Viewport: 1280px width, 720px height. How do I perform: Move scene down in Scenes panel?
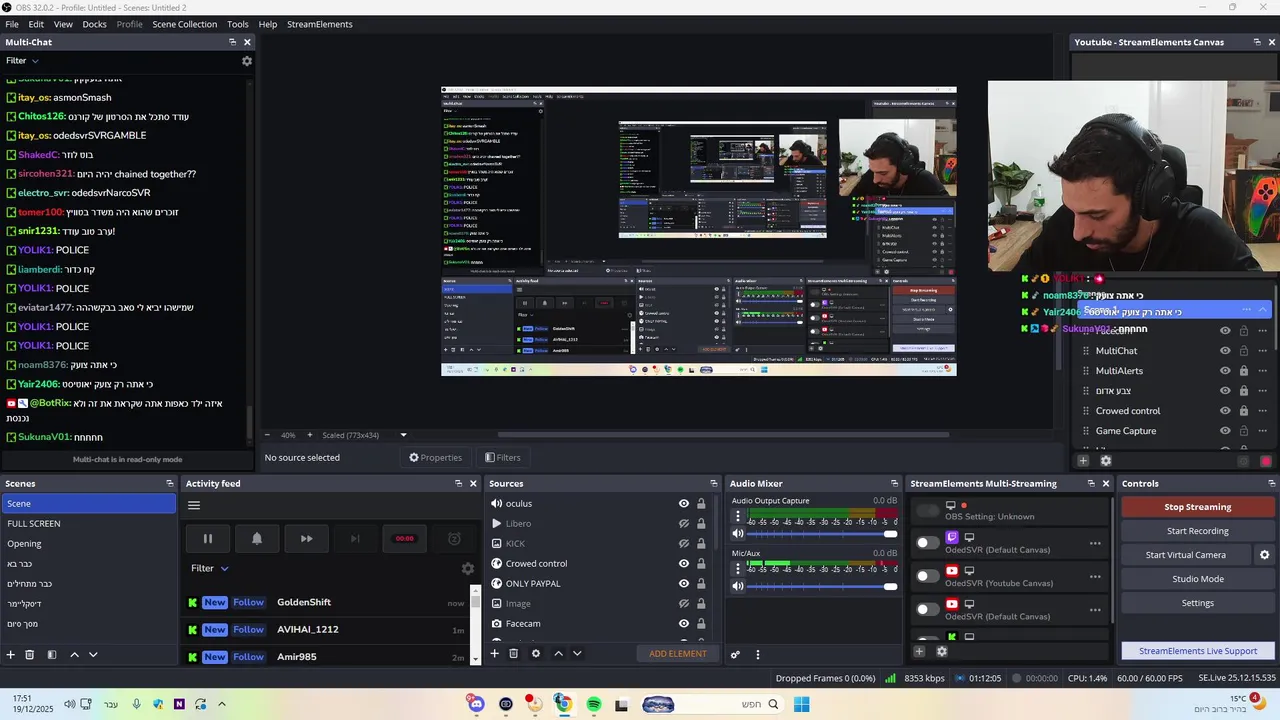pos(93,655)
